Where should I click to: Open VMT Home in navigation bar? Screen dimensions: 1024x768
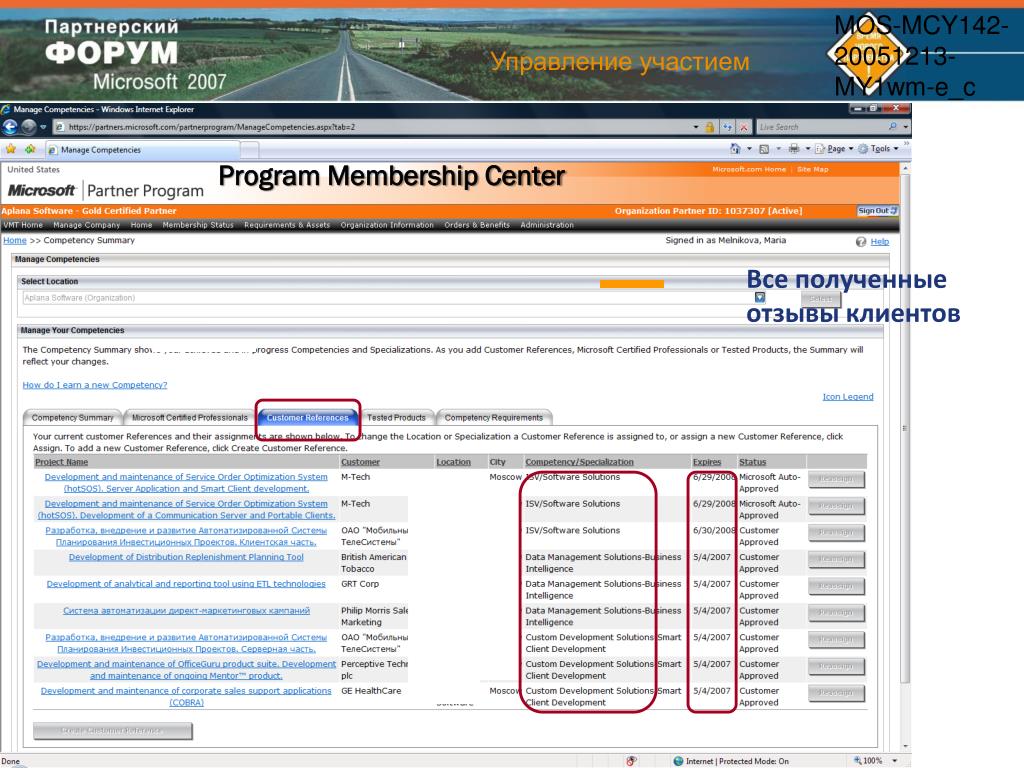pyautogui.click(x=23, y=225)
